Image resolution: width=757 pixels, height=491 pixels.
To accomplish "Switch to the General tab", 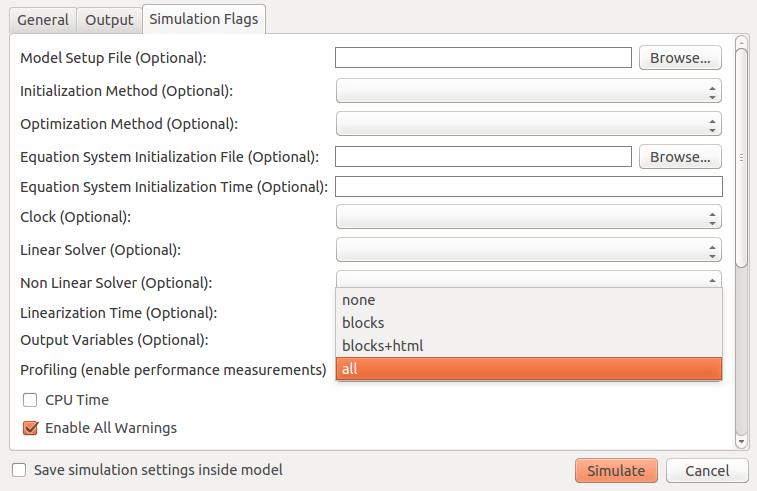I will [x=43, y=20].
